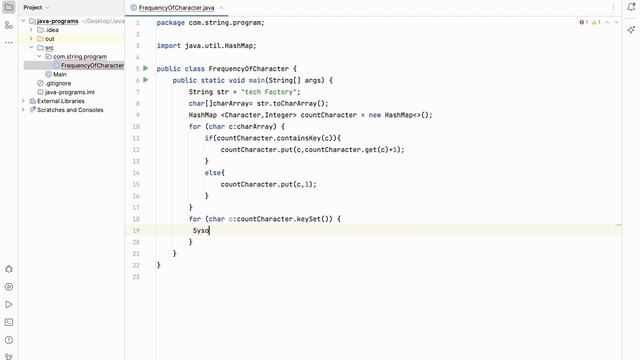Open editor tab options menu
The height and width of the screenshot is (360, 640).
[613, 7]
